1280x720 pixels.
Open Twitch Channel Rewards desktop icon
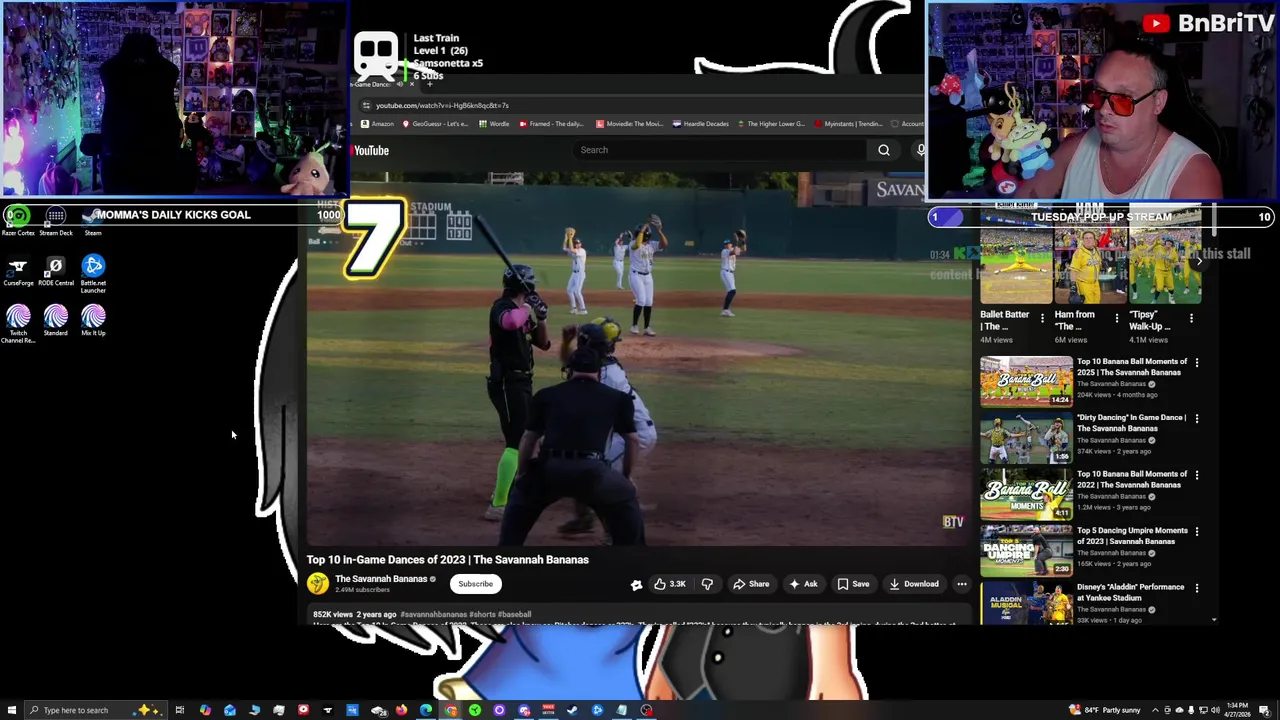(x=18, y=324)
